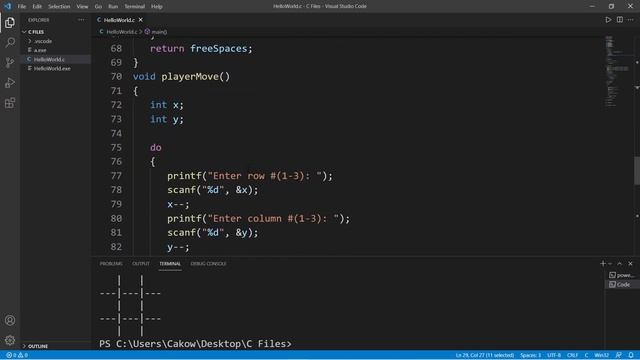Close the HelloWorld.c editor tab
The image size is (640, 360).
click(141, 20)
